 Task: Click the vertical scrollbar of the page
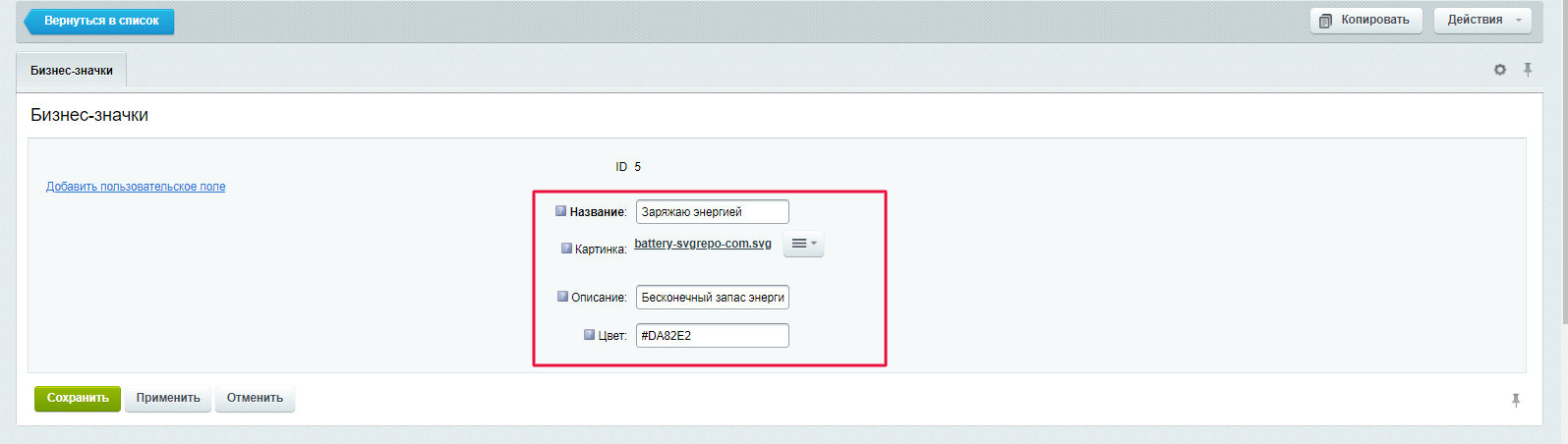pos(1564,162)
